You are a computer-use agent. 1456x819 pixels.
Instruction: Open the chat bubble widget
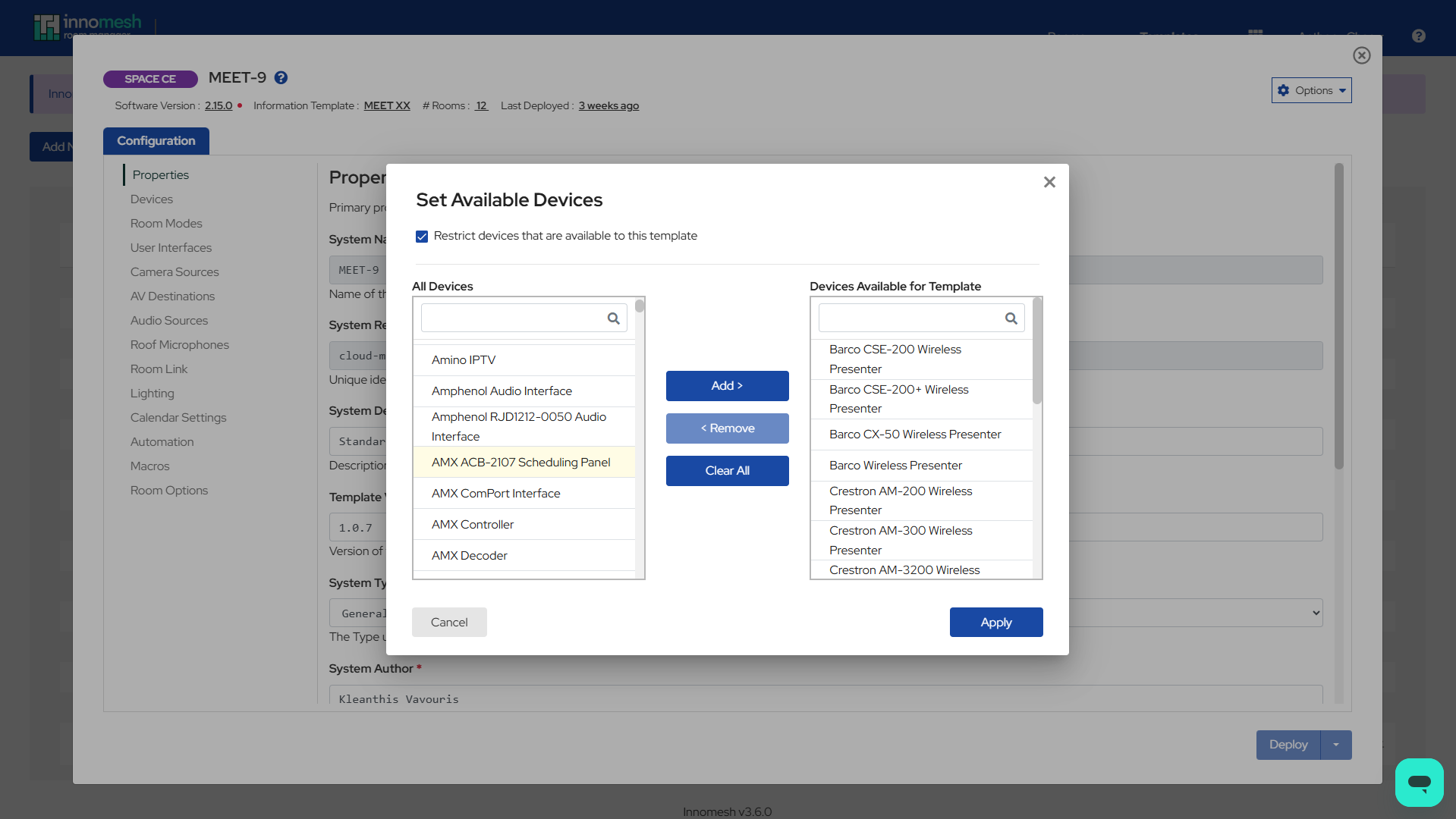pos(1419,782)
